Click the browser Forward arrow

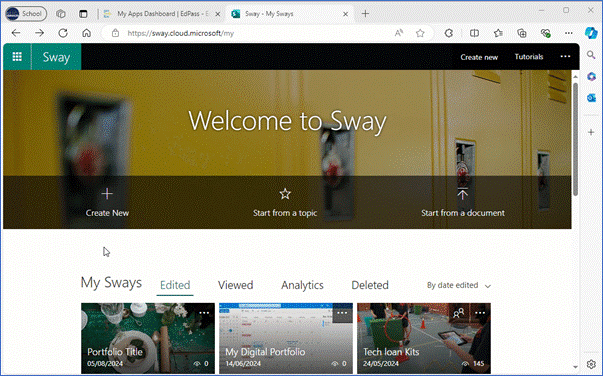[x=39, y=33]
